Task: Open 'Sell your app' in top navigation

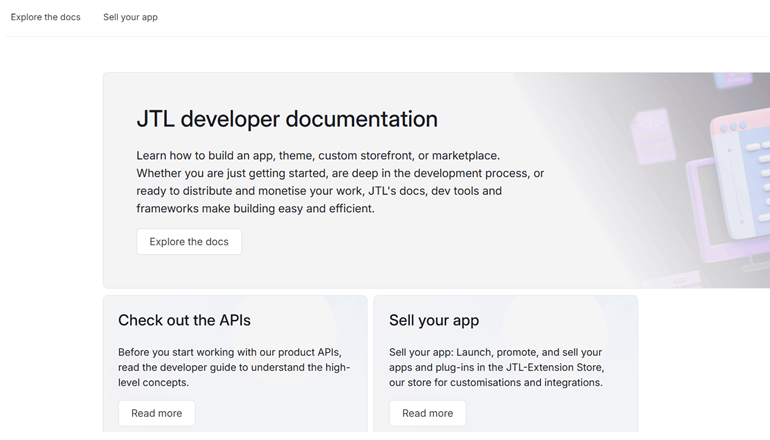Action: pyautogui.click(x=130, y=17)
